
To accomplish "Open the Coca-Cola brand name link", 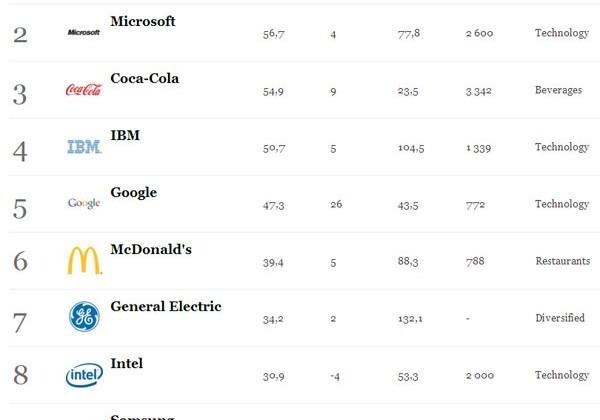I will (145, 78).
